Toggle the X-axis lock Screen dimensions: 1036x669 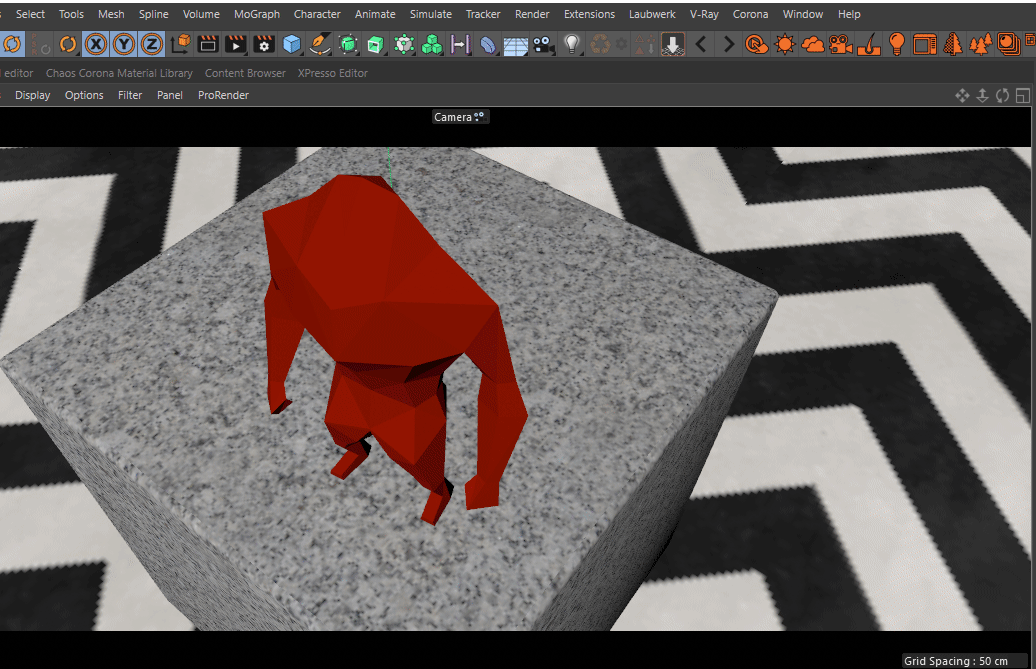click(x=96, y=44)
